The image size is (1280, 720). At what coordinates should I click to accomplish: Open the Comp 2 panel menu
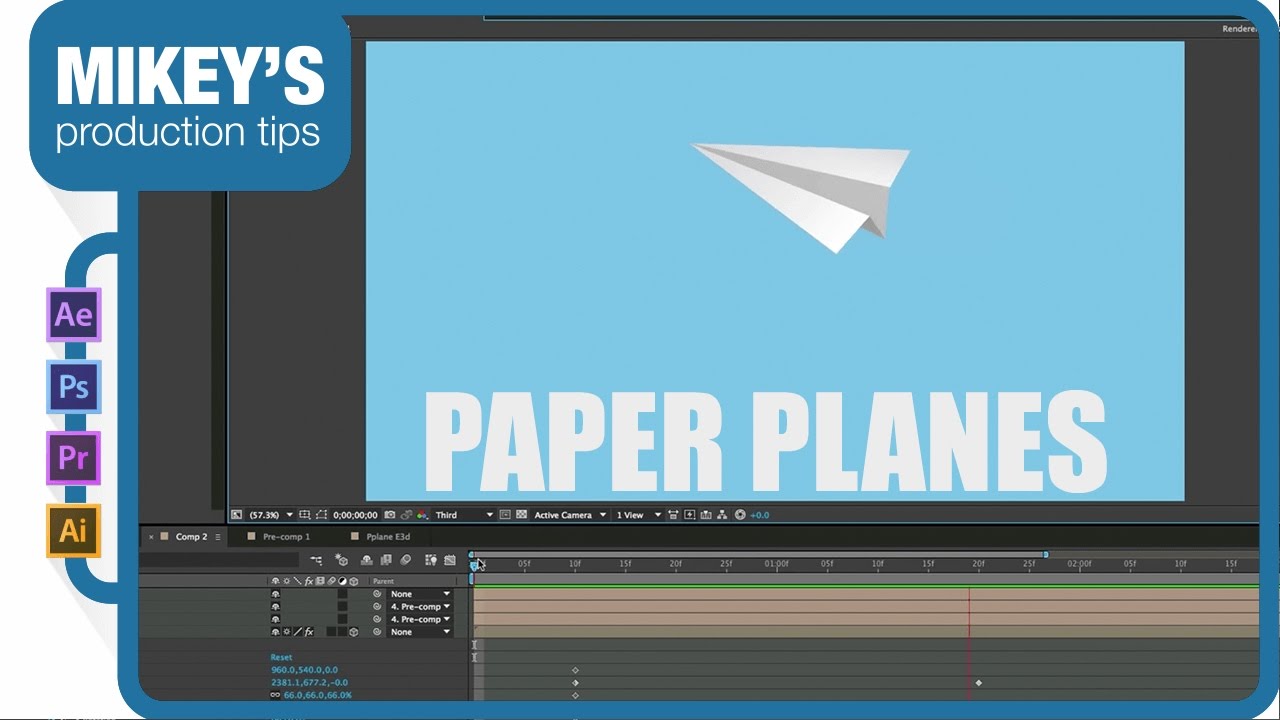pos(218,537)
